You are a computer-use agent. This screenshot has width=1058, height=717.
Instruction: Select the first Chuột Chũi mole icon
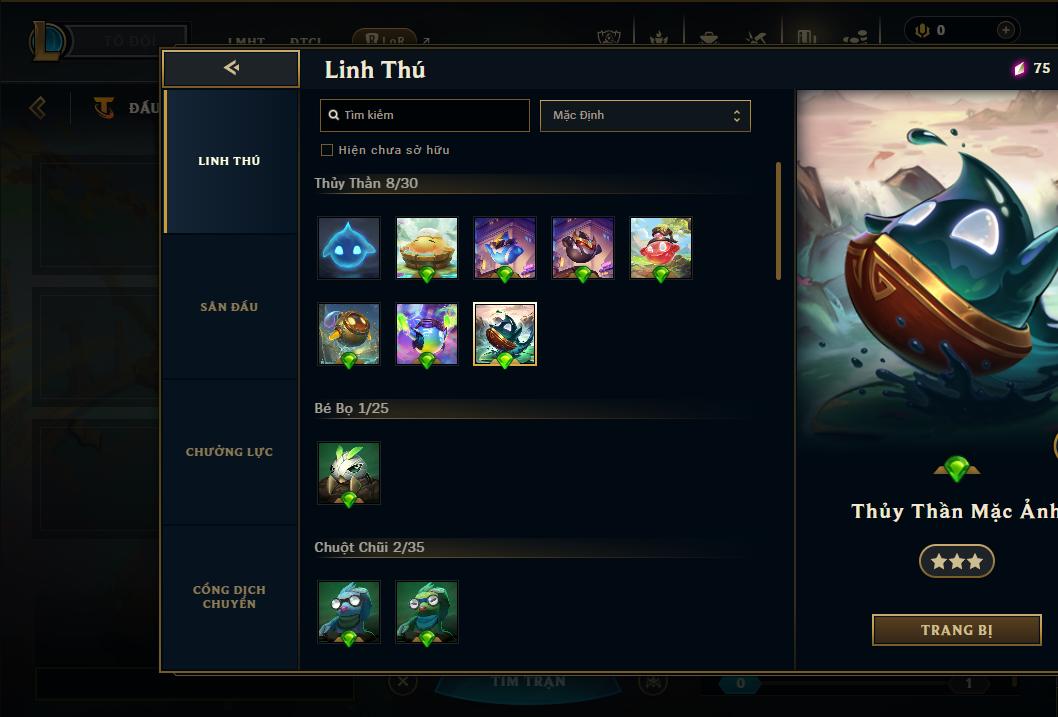click(349, 612)
